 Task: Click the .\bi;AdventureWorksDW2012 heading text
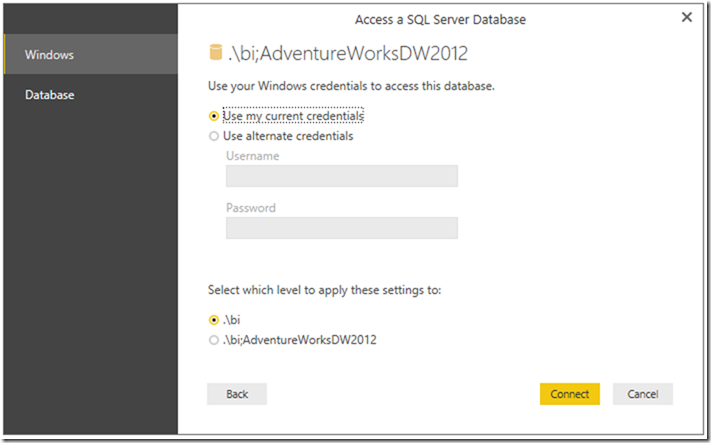(x=348, y=54)
